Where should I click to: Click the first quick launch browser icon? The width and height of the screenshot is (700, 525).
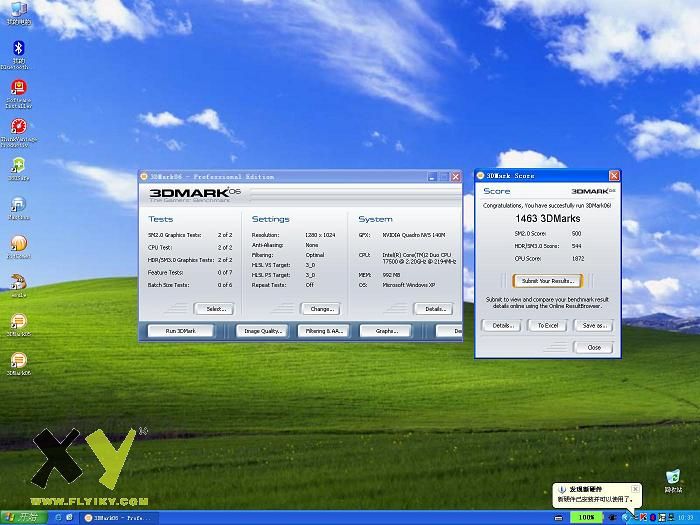tap(58, 517)
